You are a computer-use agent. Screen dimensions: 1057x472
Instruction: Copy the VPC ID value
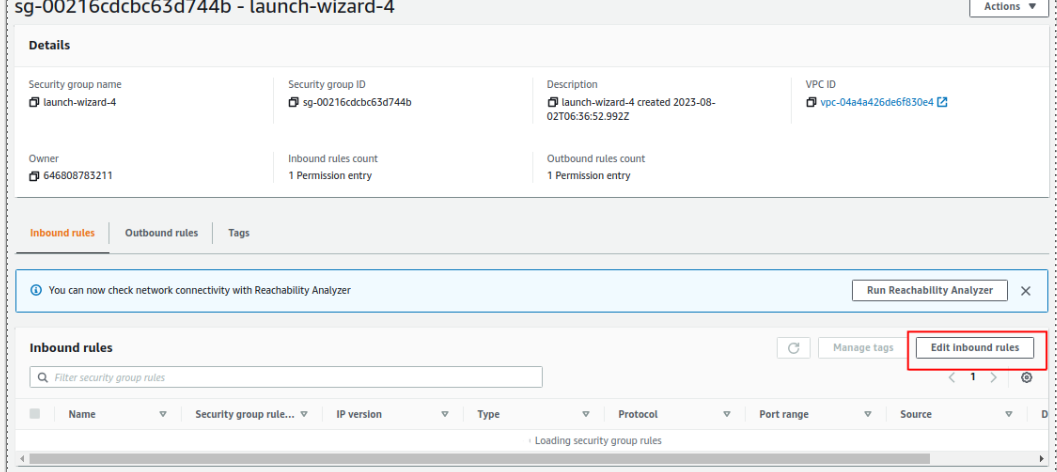[811, 102]
